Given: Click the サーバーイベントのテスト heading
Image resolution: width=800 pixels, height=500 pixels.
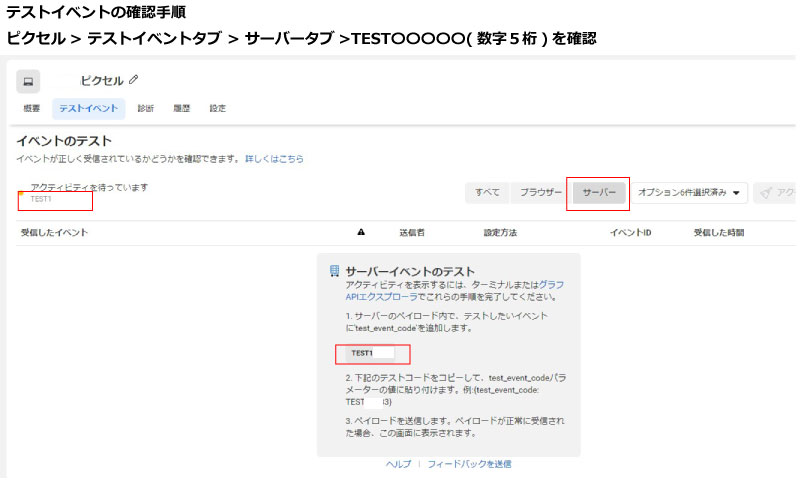Looking at the screenshot, I should (410, 271).
